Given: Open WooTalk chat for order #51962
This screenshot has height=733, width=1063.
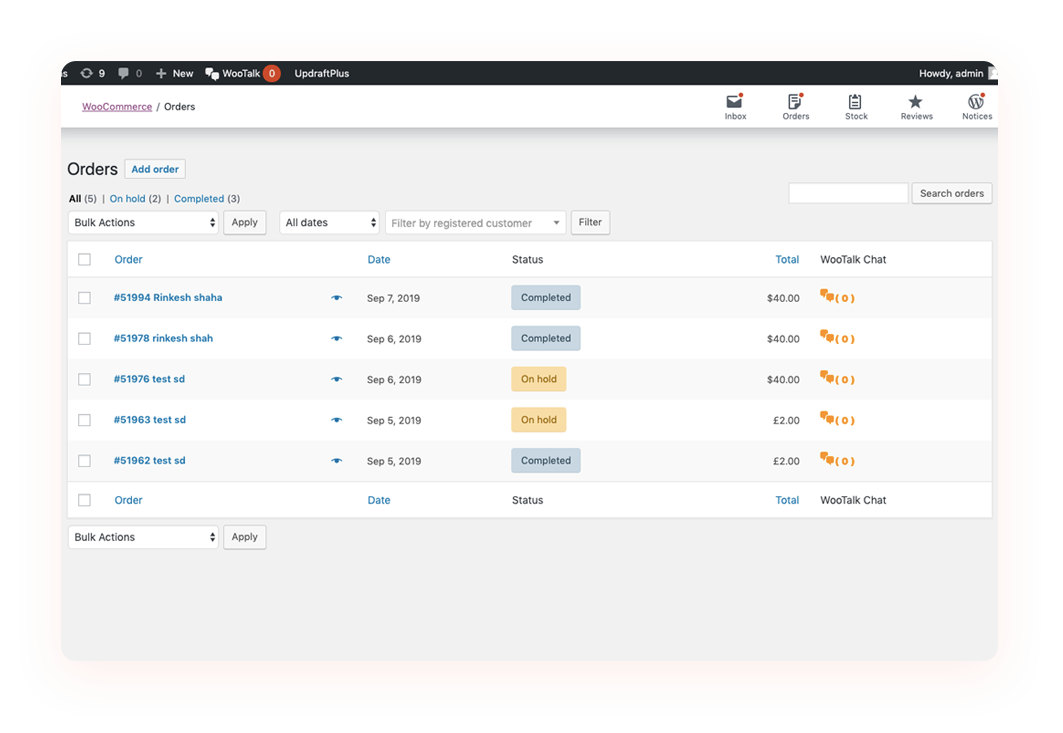Looking at the screenshot, I should (837, 459).
